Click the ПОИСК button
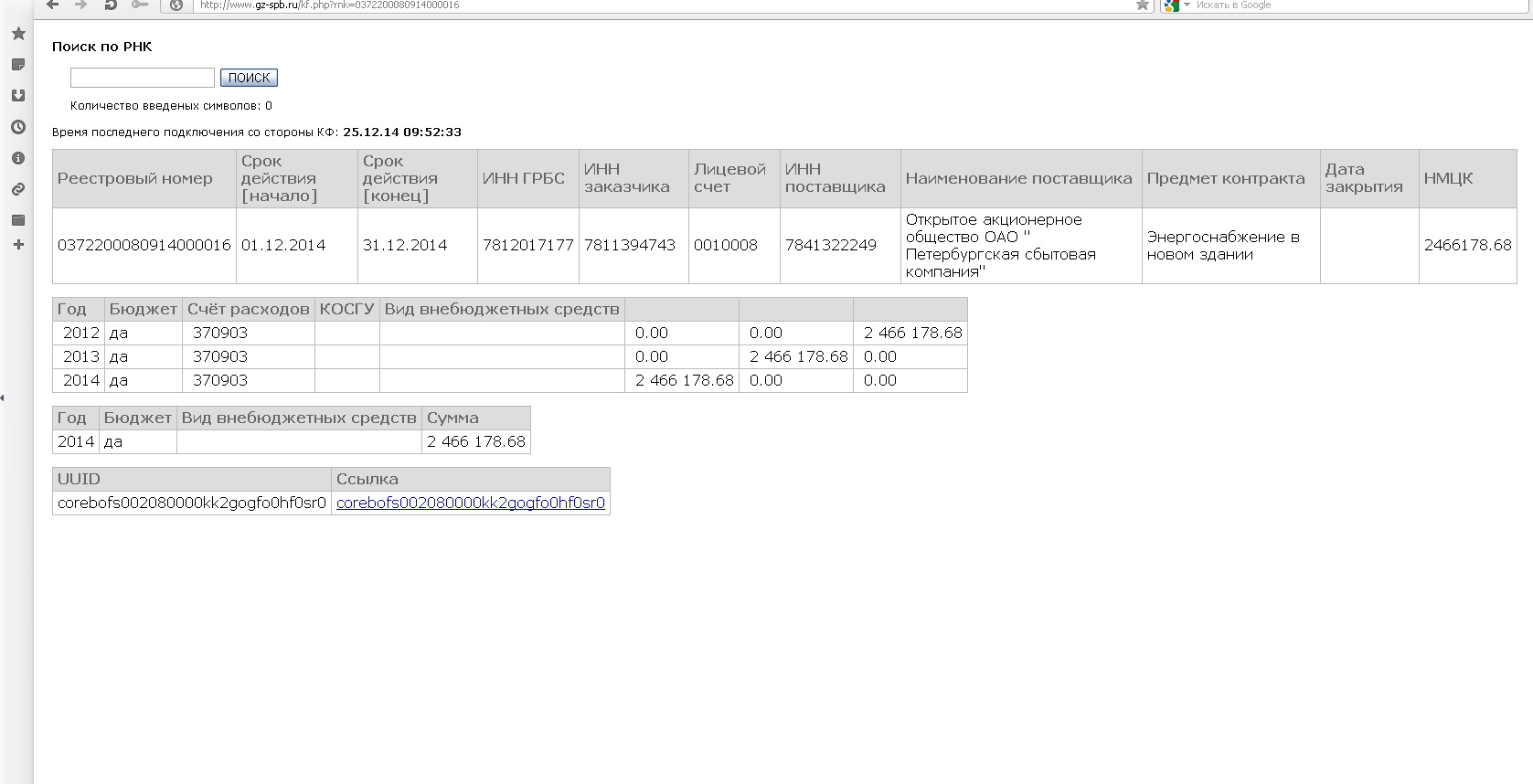Viewport: 1533px width, 784px height. pos(249,78)
